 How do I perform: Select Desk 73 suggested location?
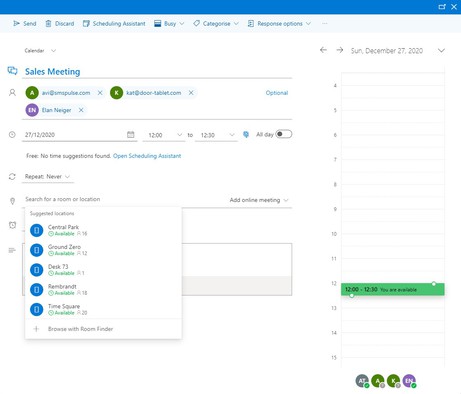point(103,270)
